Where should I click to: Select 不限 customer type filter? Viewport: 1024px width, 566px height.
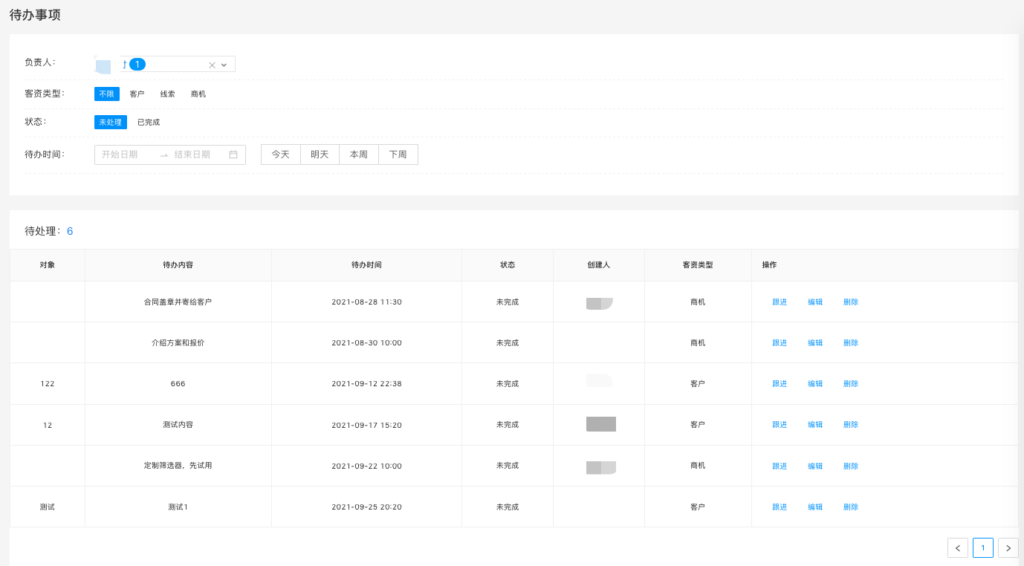pos(107,94)
